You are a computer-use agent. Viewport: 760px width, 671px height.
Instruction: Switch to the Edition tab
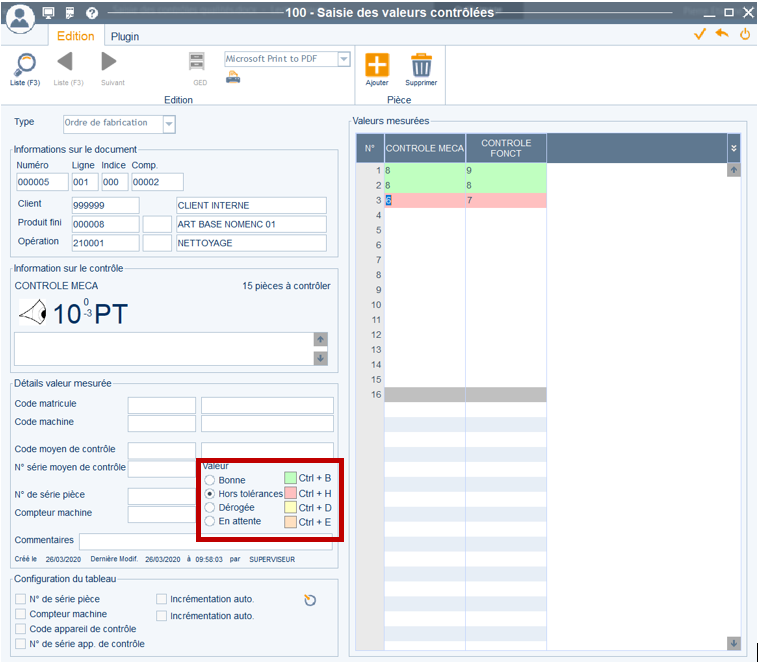coord(76,36)
